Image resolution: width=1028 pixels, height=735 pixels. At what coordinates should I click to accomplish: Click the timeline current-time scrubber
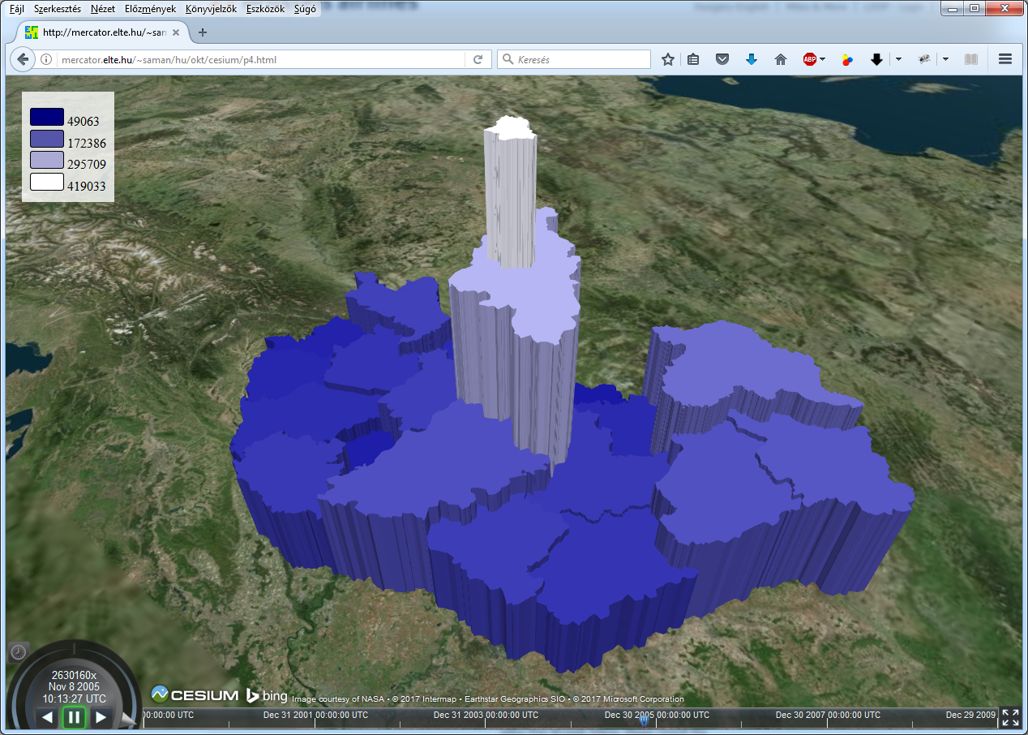point(644,720)
